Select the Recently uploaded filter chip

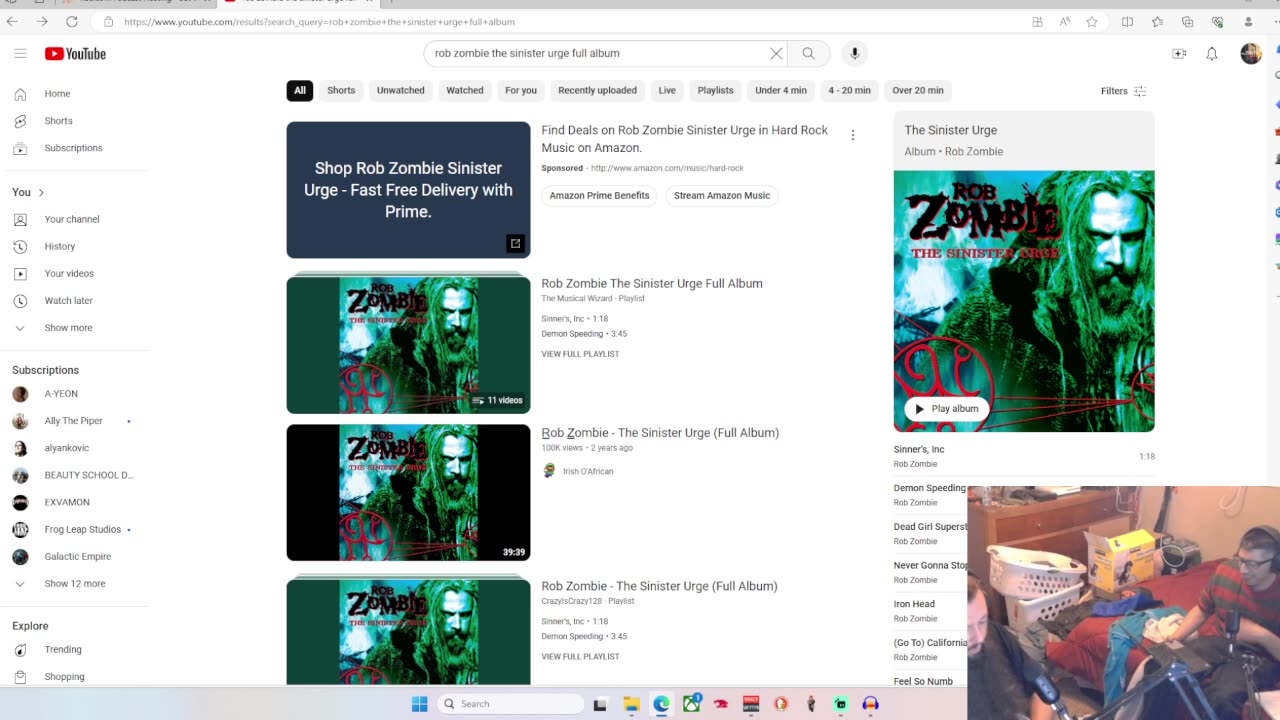click(x=598, y=90)
